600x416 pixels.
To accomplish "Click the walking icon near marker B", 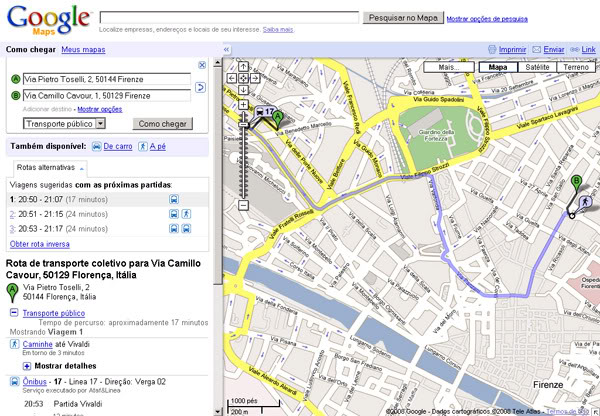I will 585,202.
